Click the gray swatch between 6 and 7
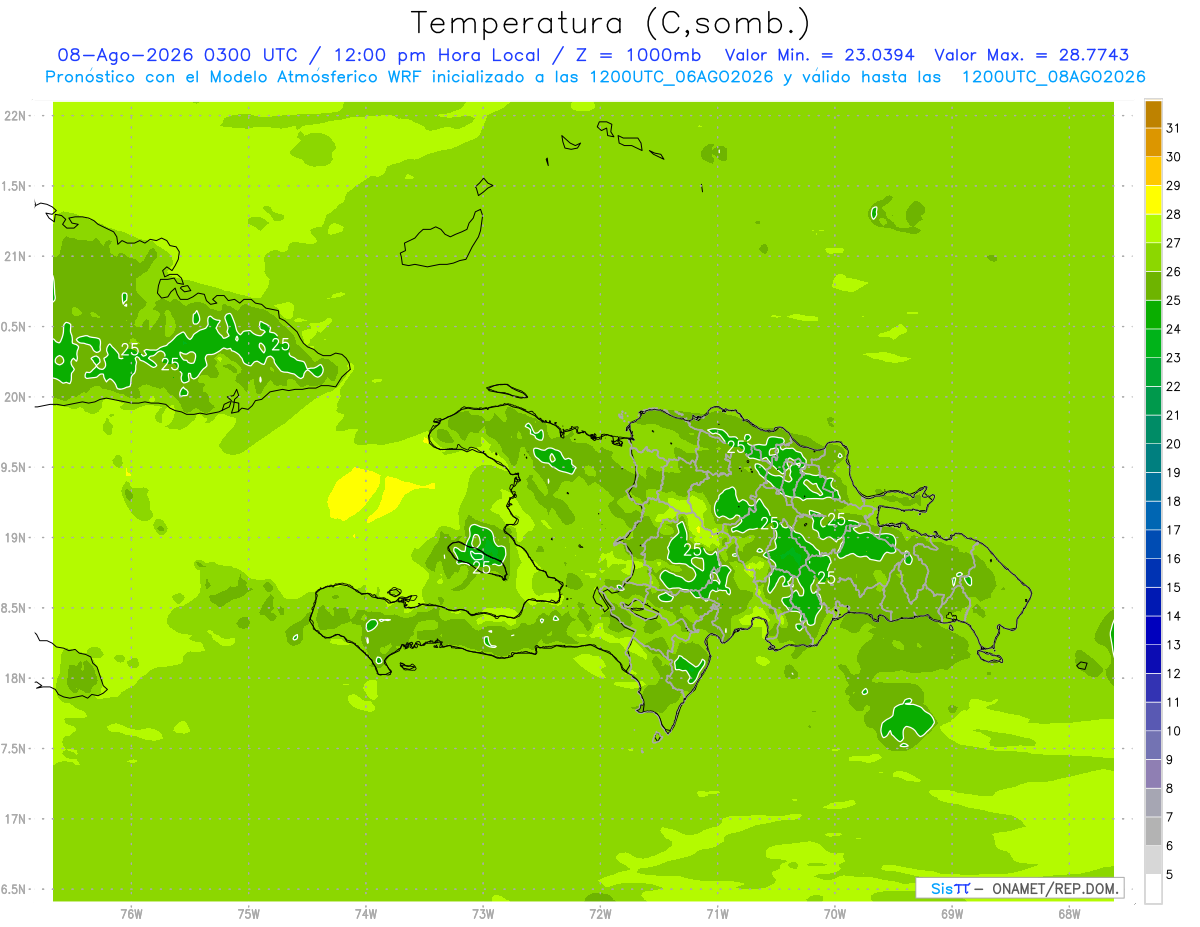Image resolution: width=1200 pixels, height=927 pixels. click(1153, 831)
